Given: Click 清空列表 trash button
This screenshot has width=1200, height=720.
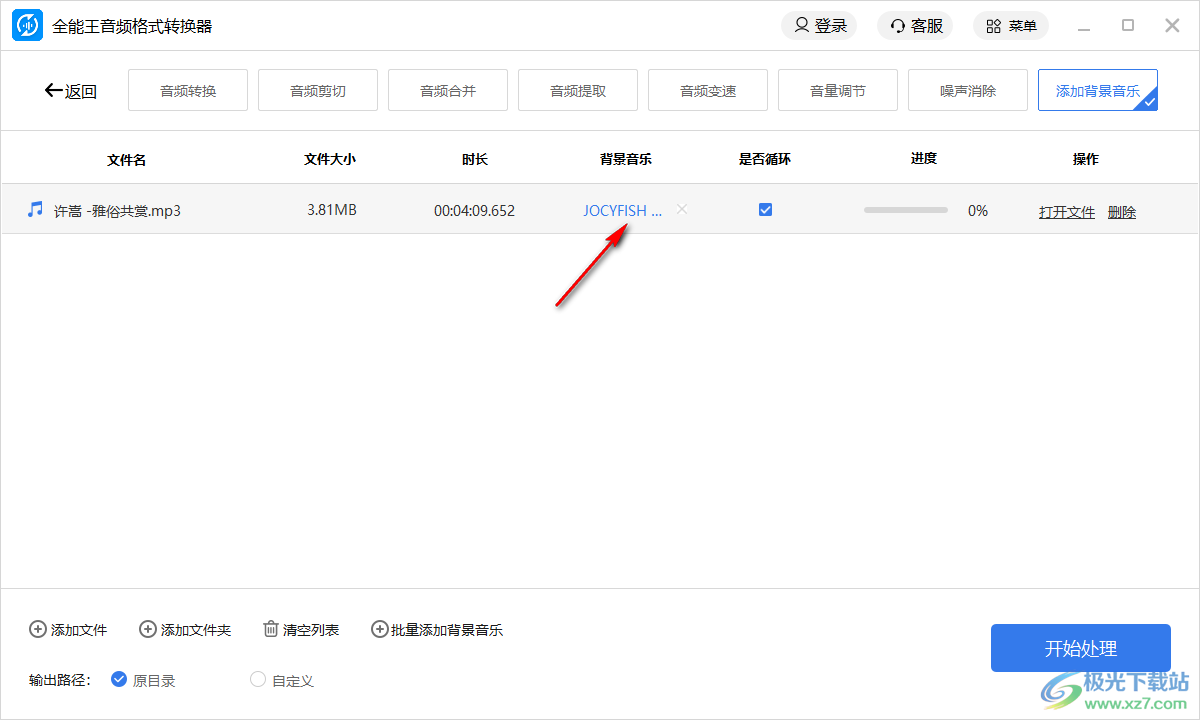Looking at the screenshot, I should (301, 630).
